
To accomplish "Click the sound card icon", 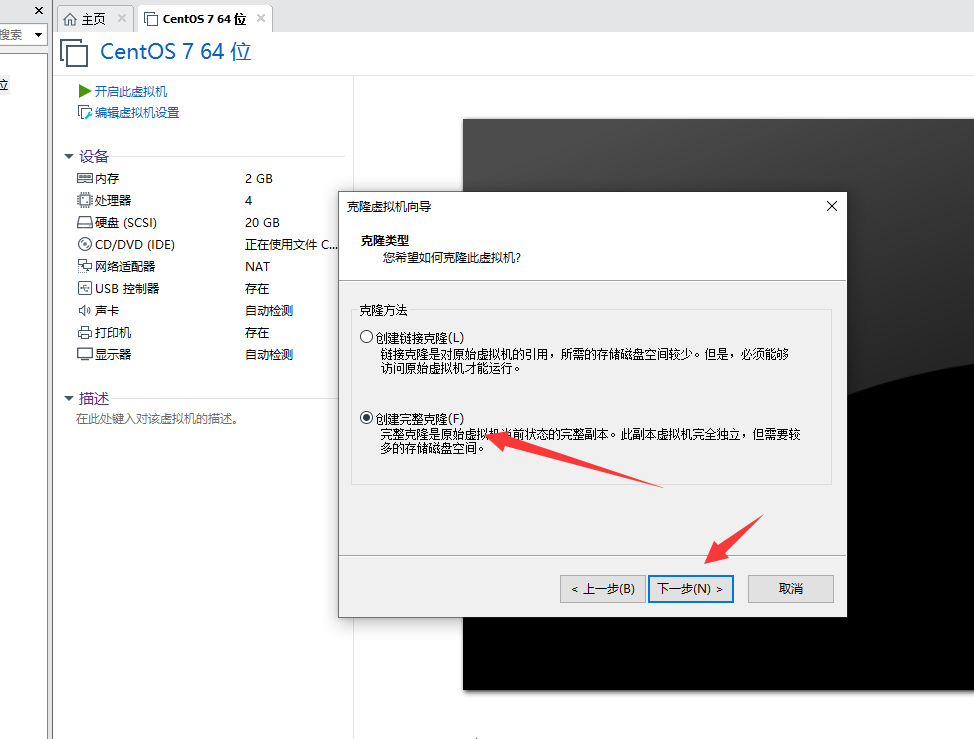I will (84, 311).
